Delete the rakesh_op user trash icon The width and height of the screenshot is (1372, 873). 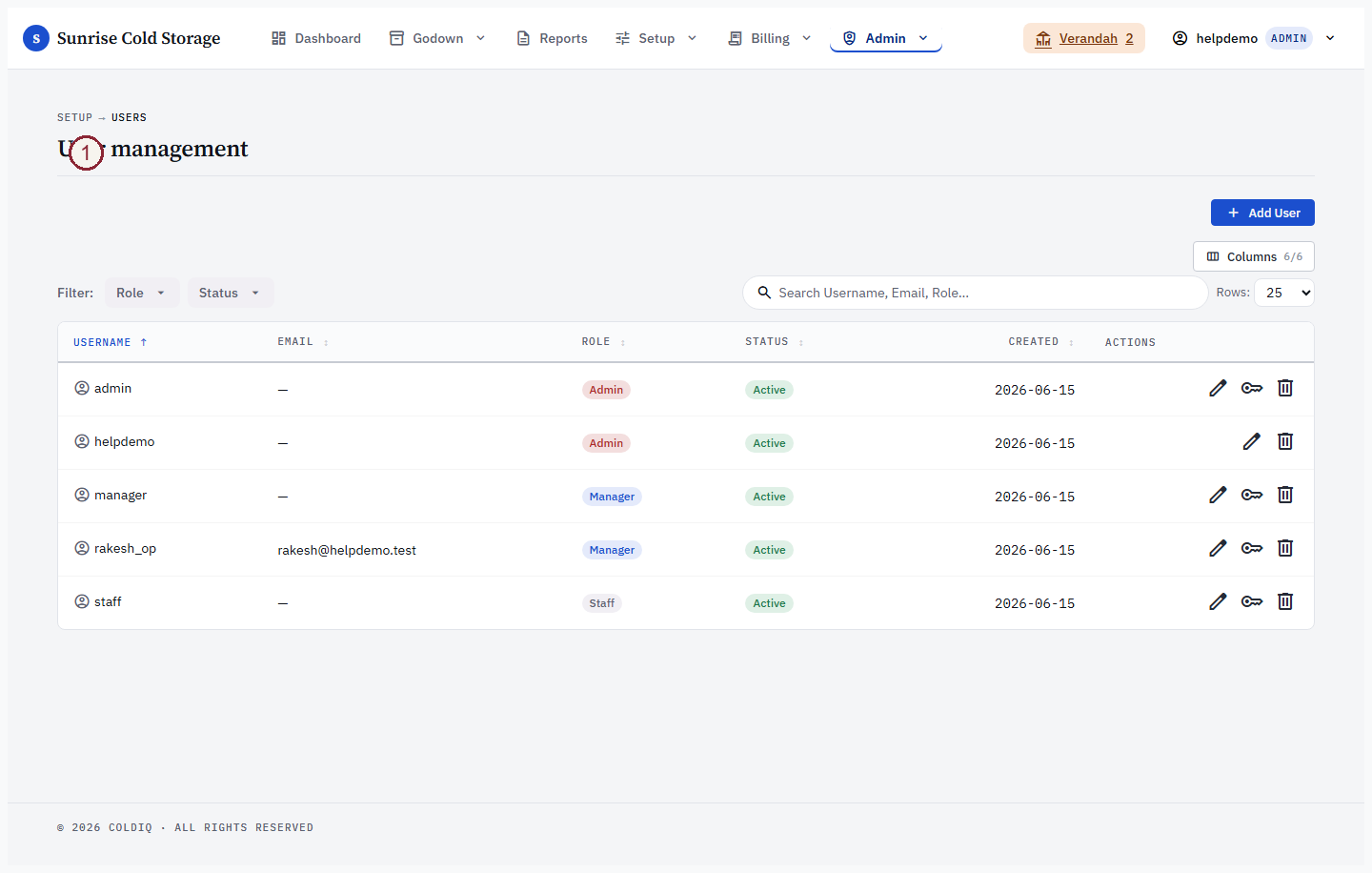click(1285, 548)
